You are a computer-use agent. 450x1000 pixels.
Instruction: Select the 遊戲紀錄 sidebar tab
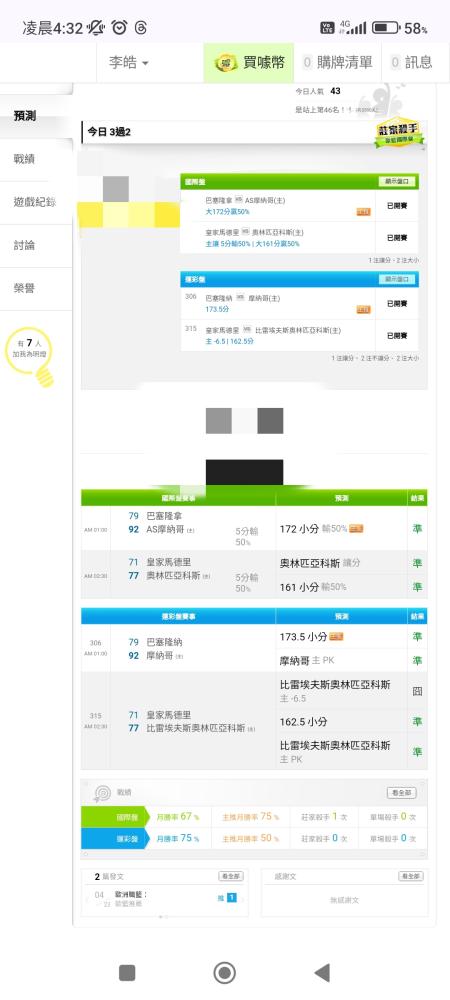click(35, 202)
